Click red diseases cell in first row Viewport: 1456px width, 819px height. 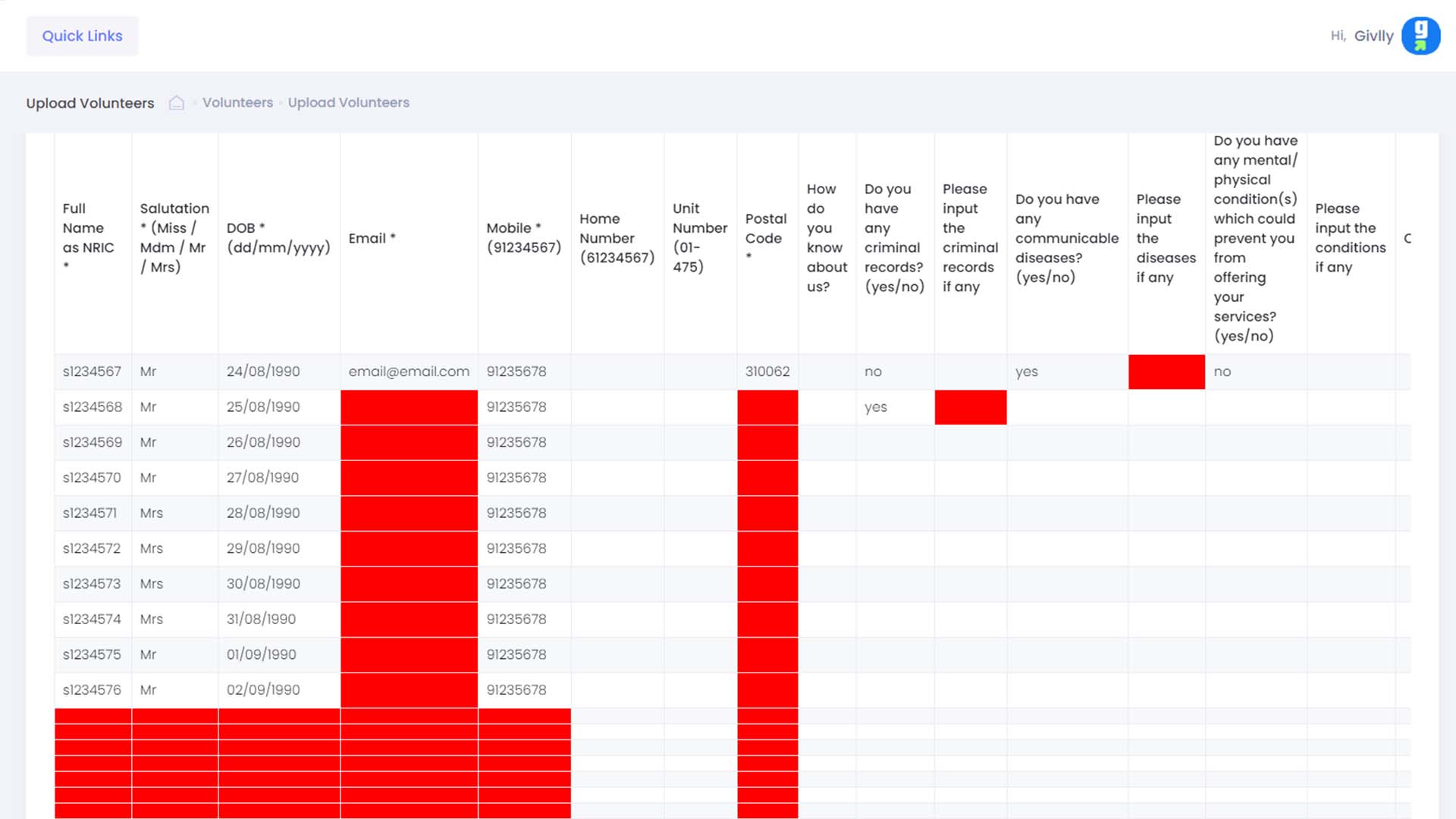pos(1166,372)
